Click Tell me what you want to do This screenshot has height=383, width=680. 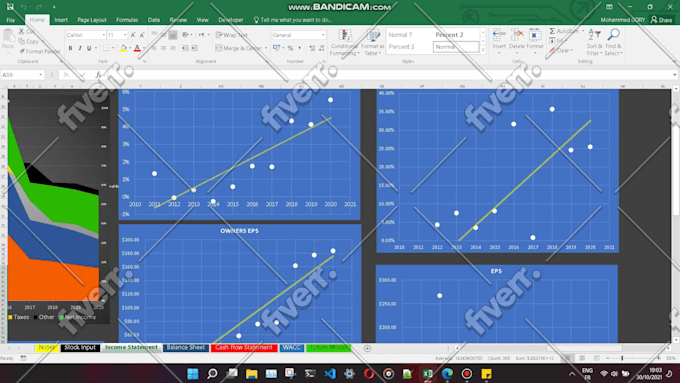coord(292,20)
